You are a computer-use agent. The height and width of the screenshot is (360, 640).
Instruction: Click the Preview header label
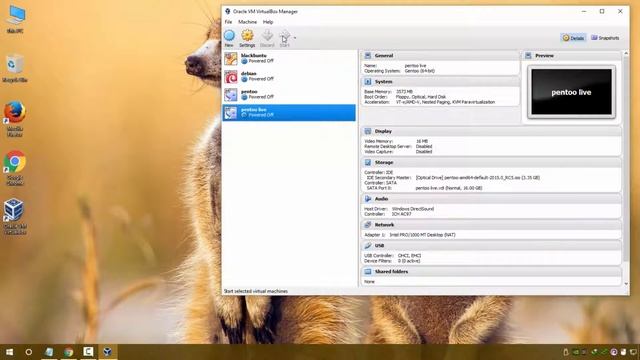(x=544, y=56)
